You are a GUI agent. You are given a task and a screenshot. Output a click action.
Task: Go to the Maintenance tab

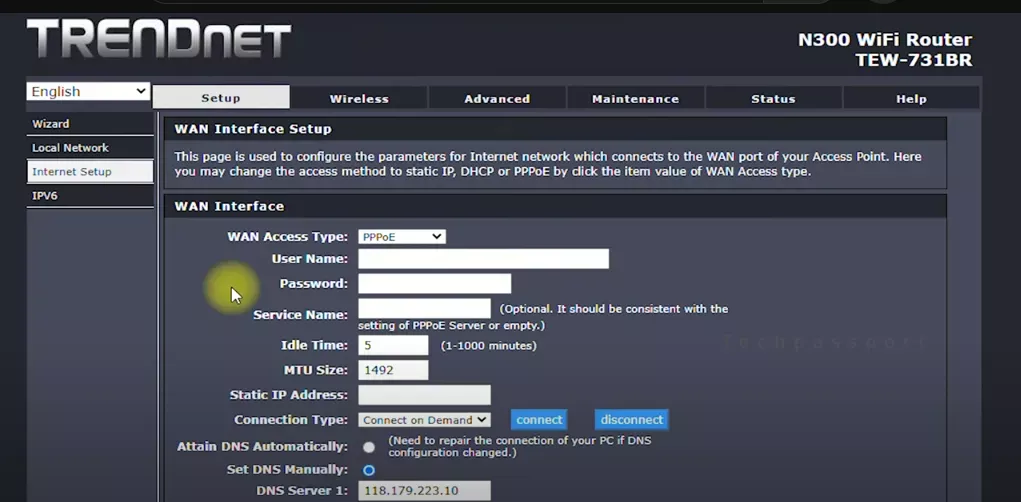click(635, 98)
